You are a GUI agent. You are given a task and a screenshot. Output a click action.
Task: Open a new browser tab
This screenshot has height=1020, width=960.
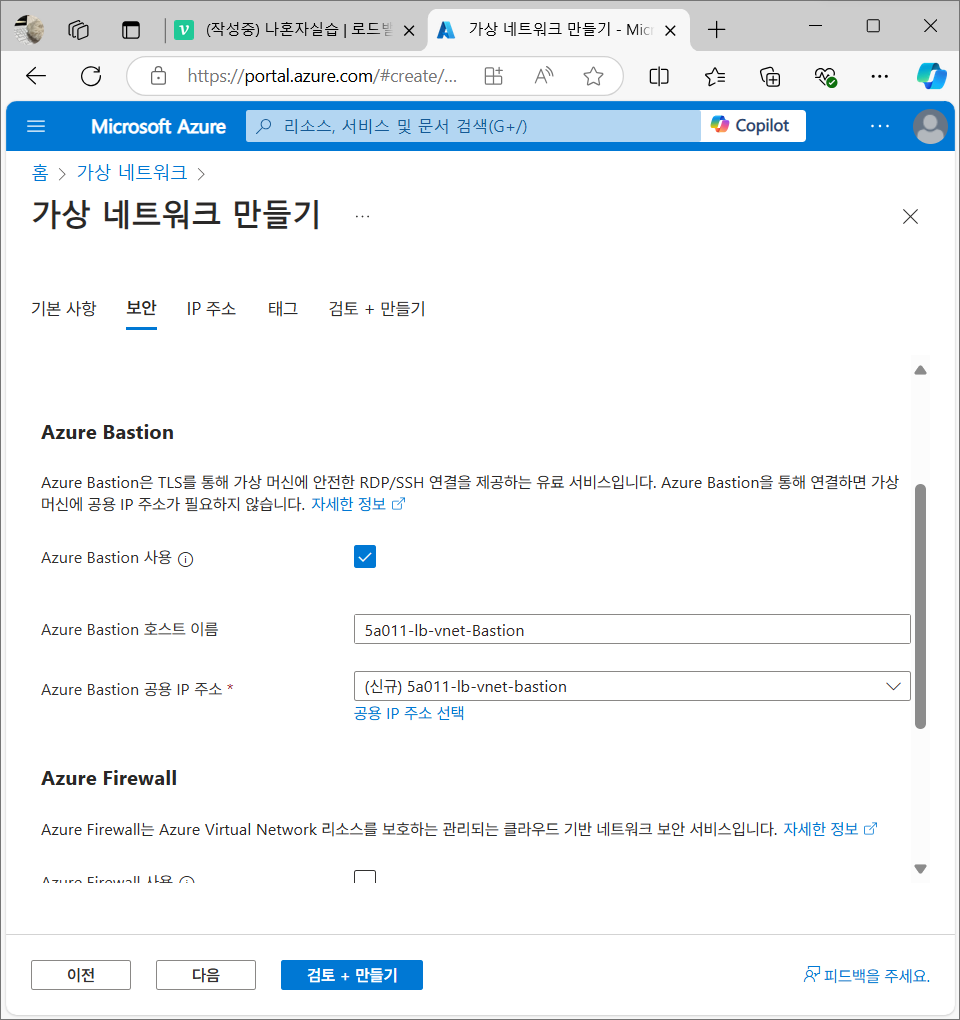coord(716,30)
